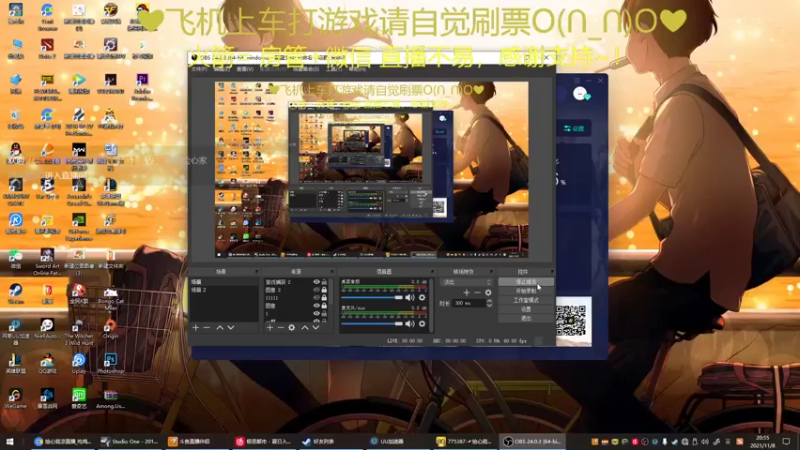This screenshot has width=800, height=450.
Task: Mute desktop audio speaker icon
Action: [410, 297]
